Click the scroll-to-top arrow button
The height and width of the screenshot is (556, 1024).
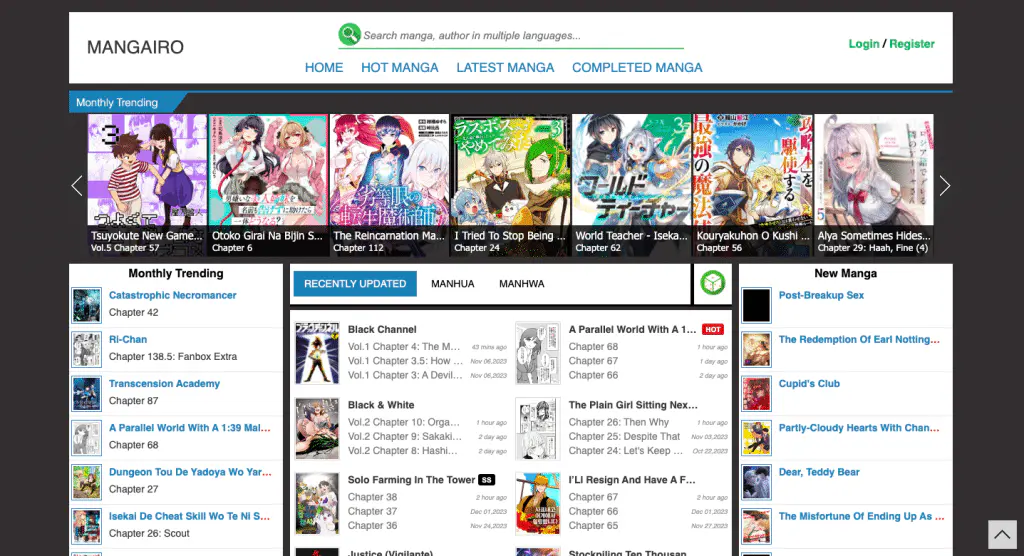pyautogui.click(x=1002, y=534)
